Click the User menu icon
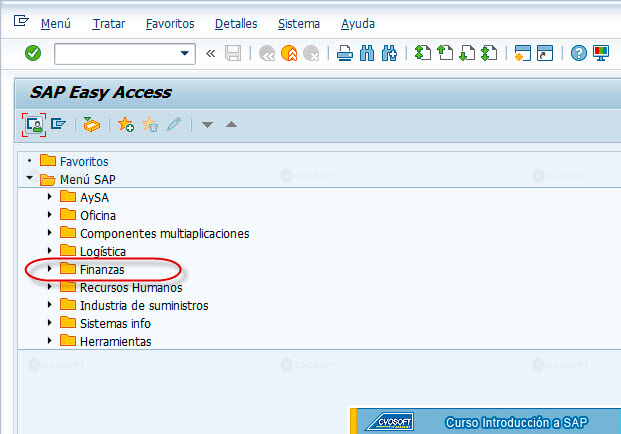 pyautogui.click(x=34, y=125)
